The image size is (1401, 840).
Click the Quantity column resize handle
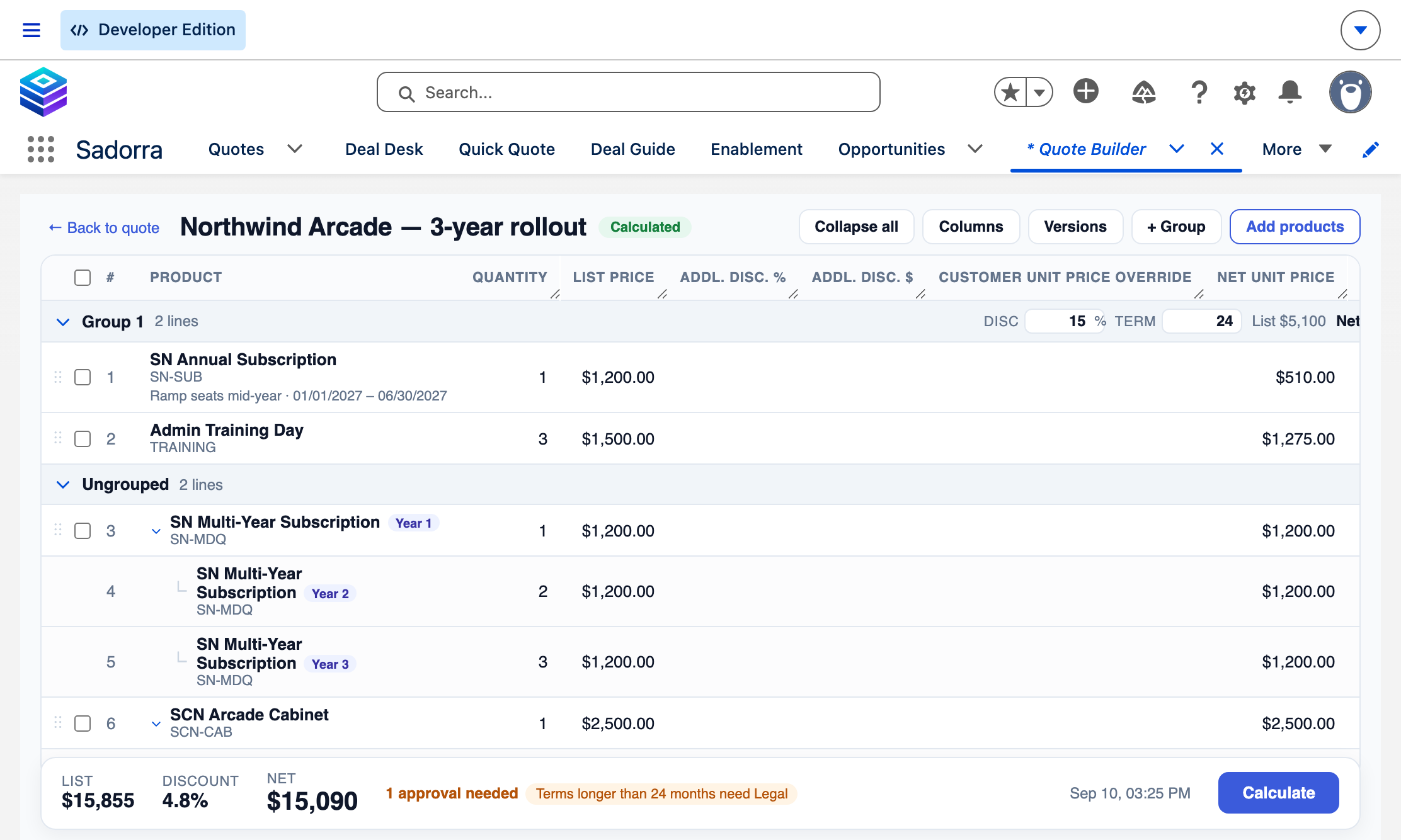555,294
